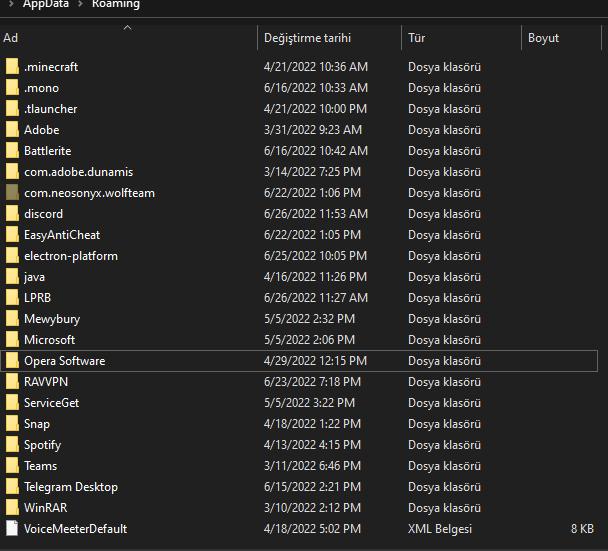Click the date 6/26/2022 11:53 AM
Viewport: 608px width, 551px height.
316,214
